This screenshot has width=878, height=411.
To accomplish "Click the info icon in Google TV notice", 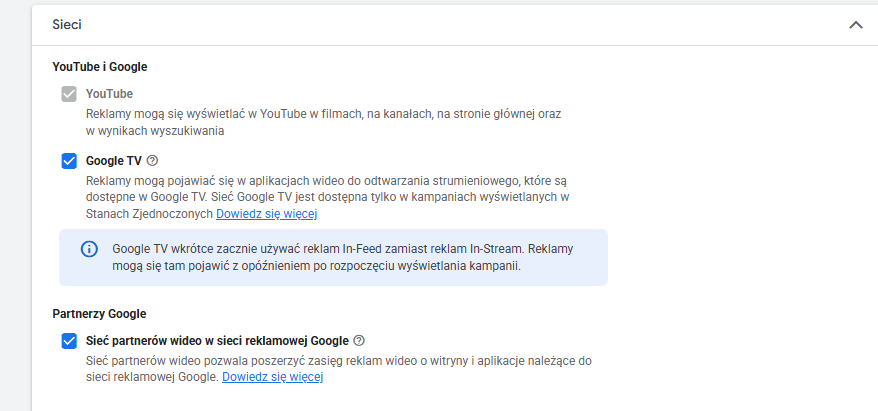I will (x=89, y=249).
